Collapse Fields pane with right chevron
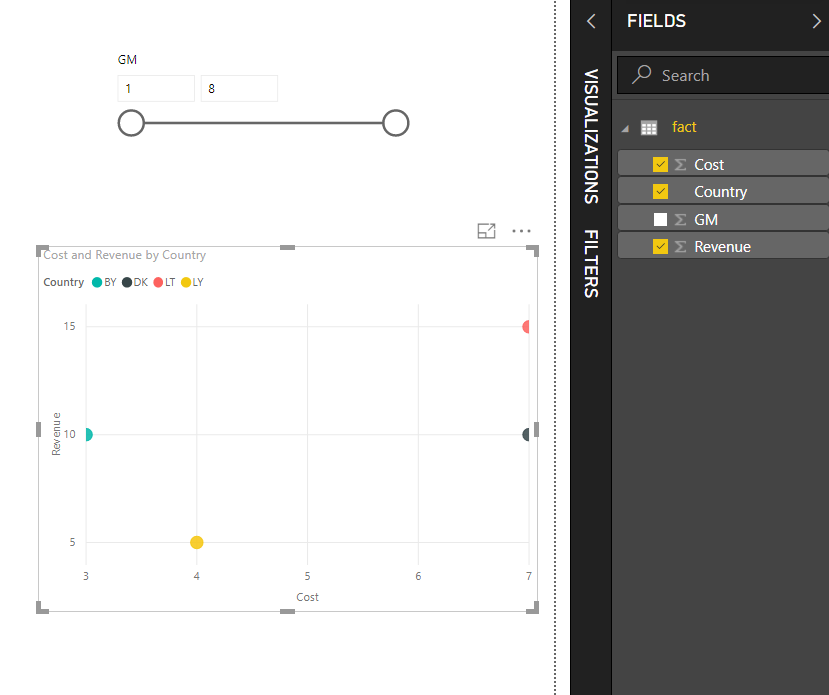 (816, 21)
